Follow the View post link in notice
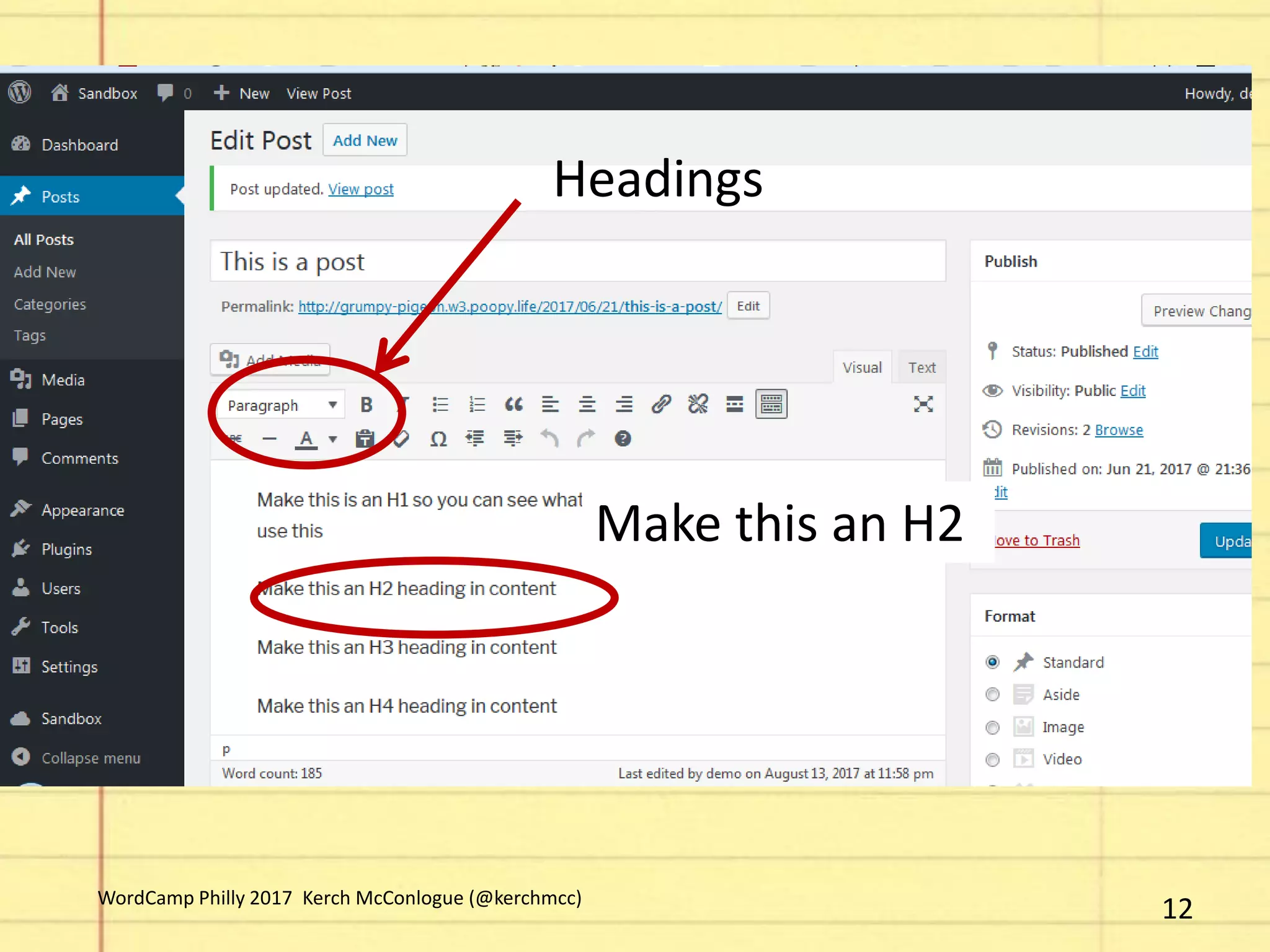 [360, 189]
